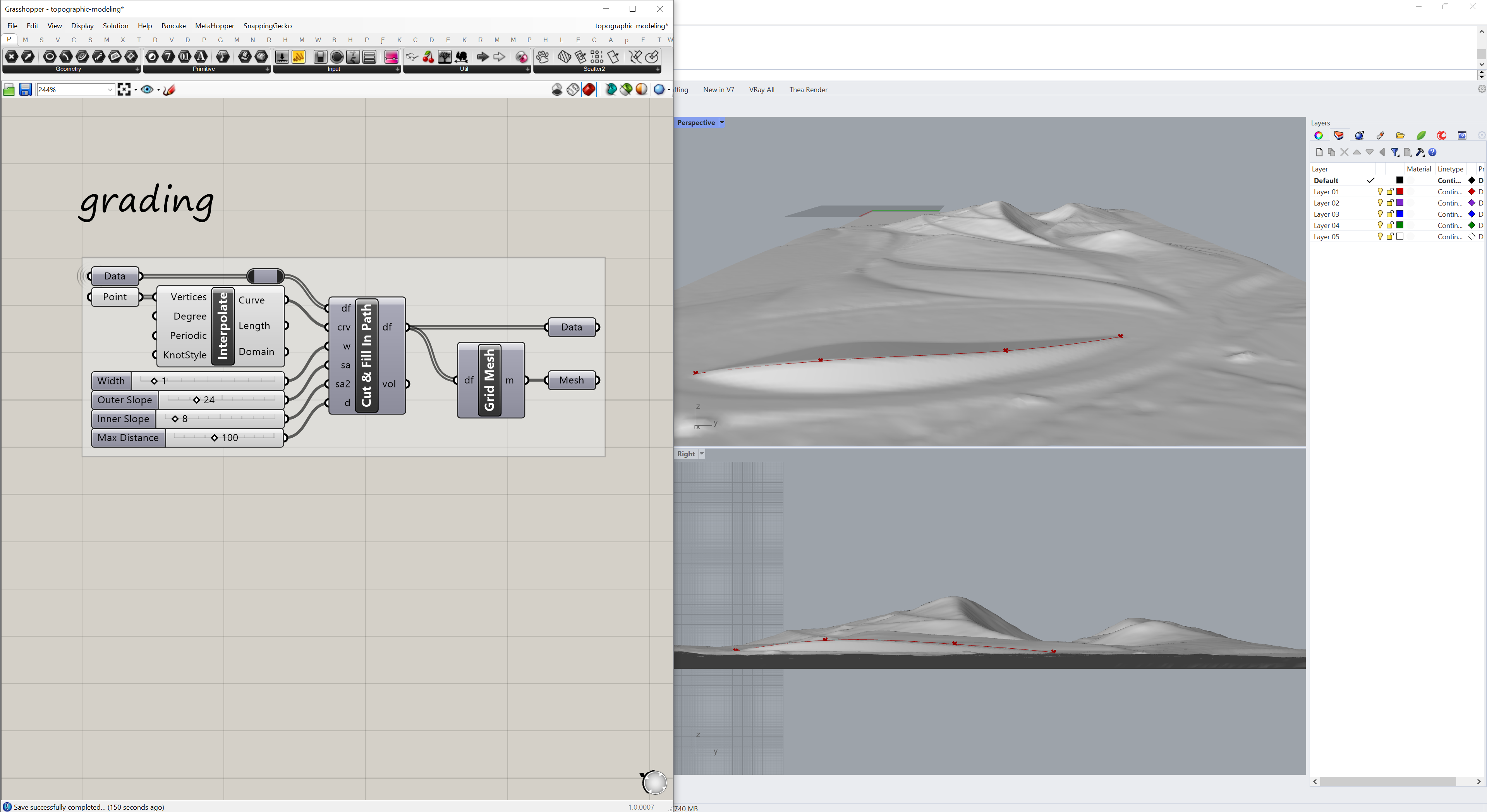Open the layer filter funnel icon
1487x812 pixels.
point(1394,152)
